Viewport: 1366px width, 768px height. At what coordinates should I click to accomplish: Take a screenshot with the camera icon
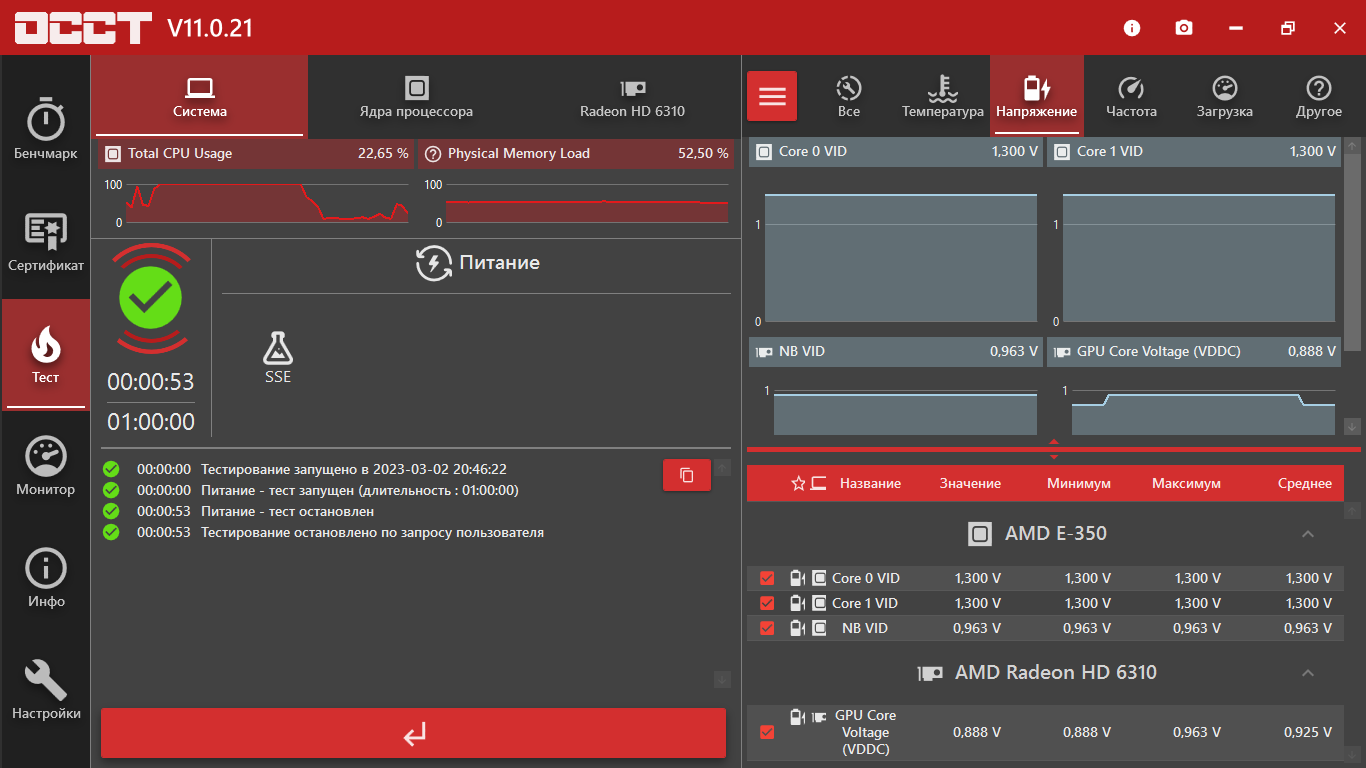(x=1184, y=28)
